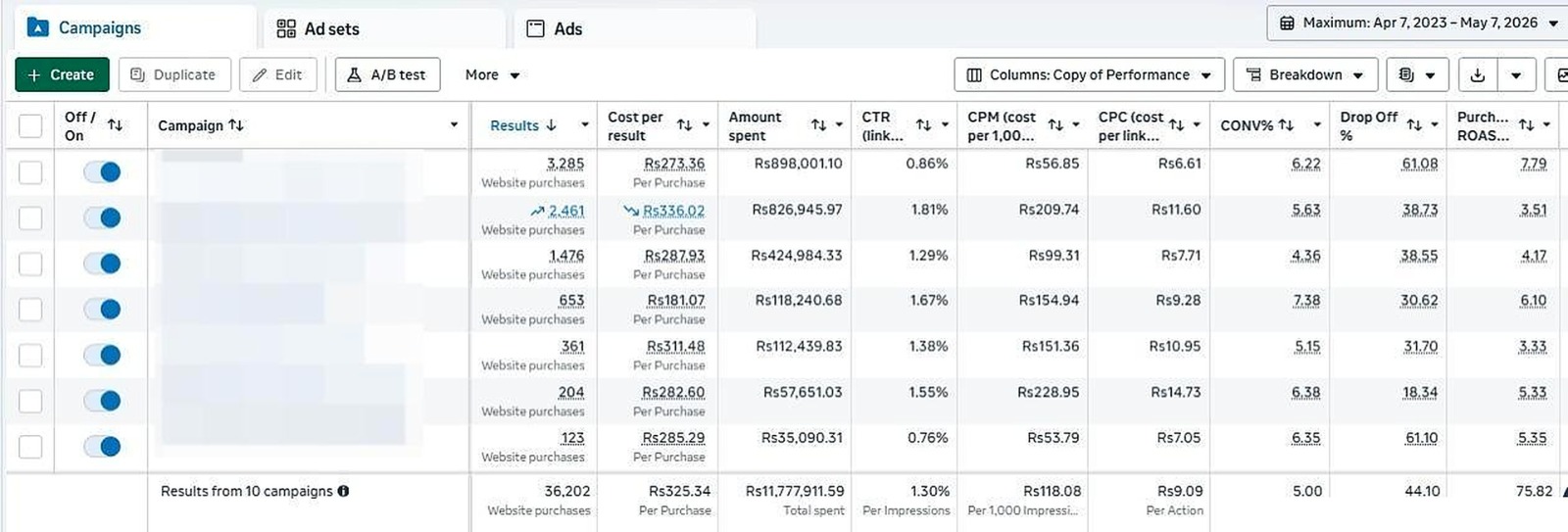Sort by CPC column arrows
Viewport: 1568px width, 532px height.
[x=1176, y=125]
